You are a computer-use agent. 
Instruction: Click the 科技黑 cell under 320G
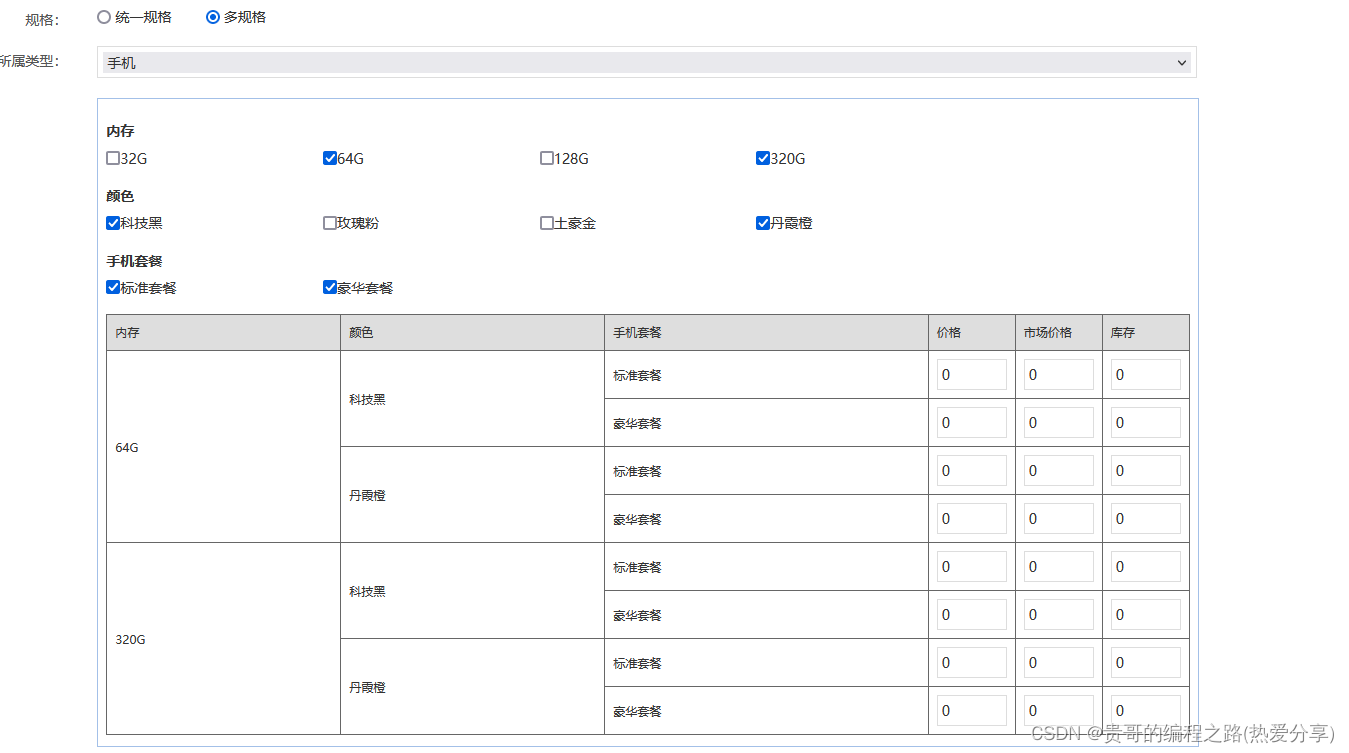click(x=472, y=591)
